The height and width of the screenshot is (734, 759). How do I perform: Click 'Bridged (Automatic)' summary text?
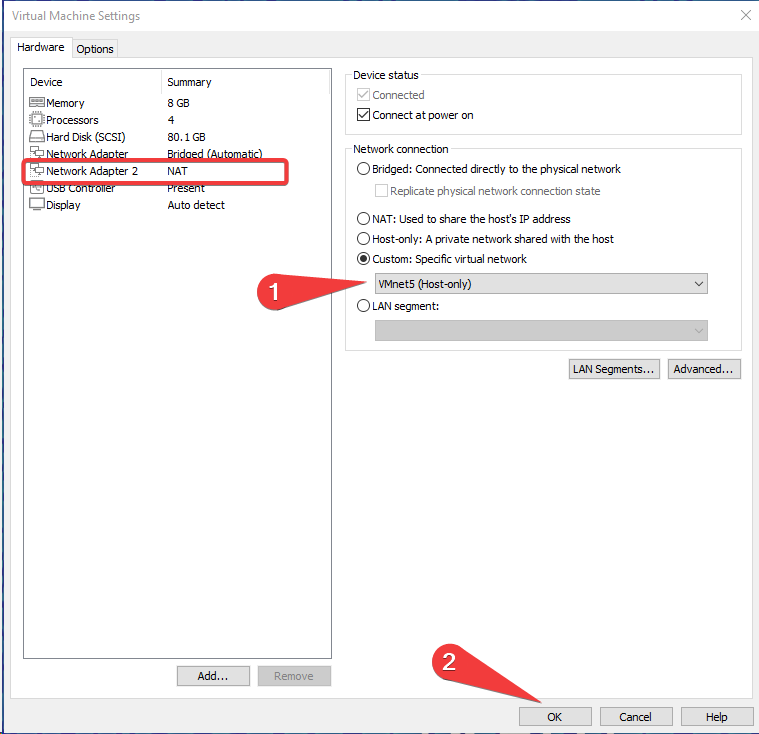tap(215, 153)
